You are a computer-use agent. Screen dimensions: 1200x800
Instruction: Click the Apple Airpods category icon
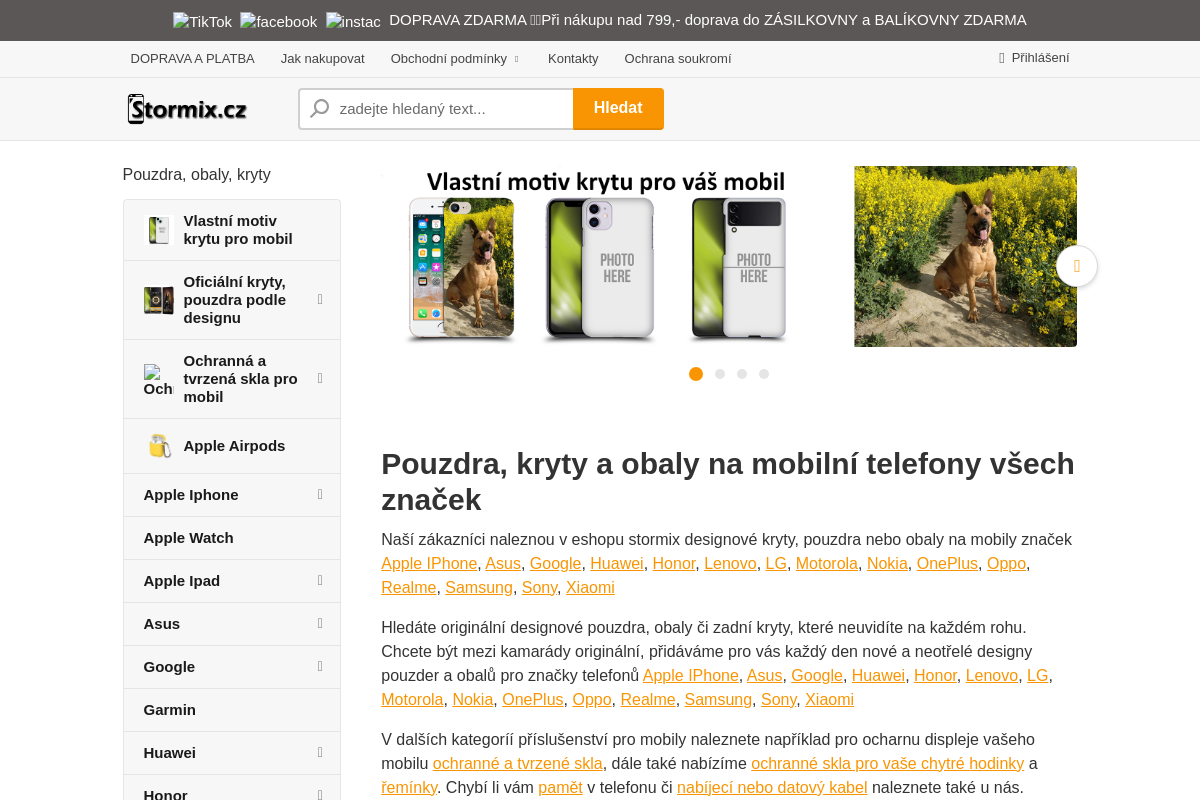pyautogui.click(x=159, y=445)
